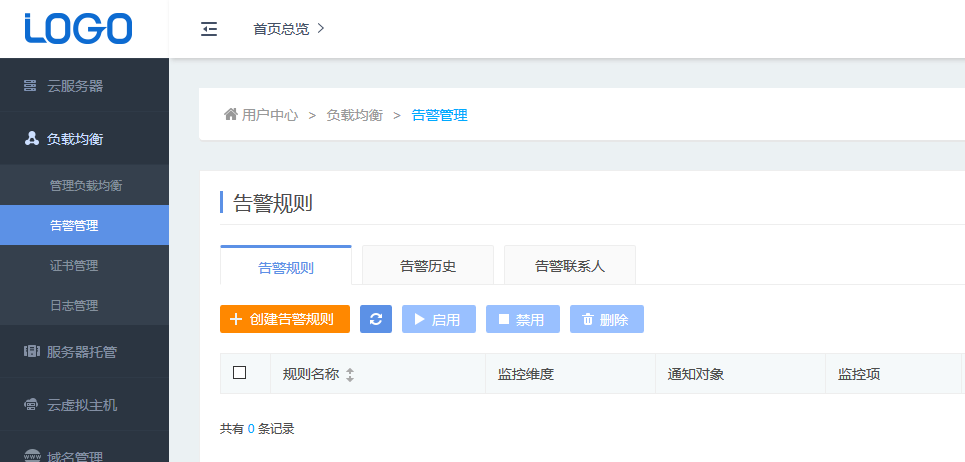Viewport: 965px width, 462px height.
Task: Sort by 规则名称 using sort arrows
Action: (350, 375)
